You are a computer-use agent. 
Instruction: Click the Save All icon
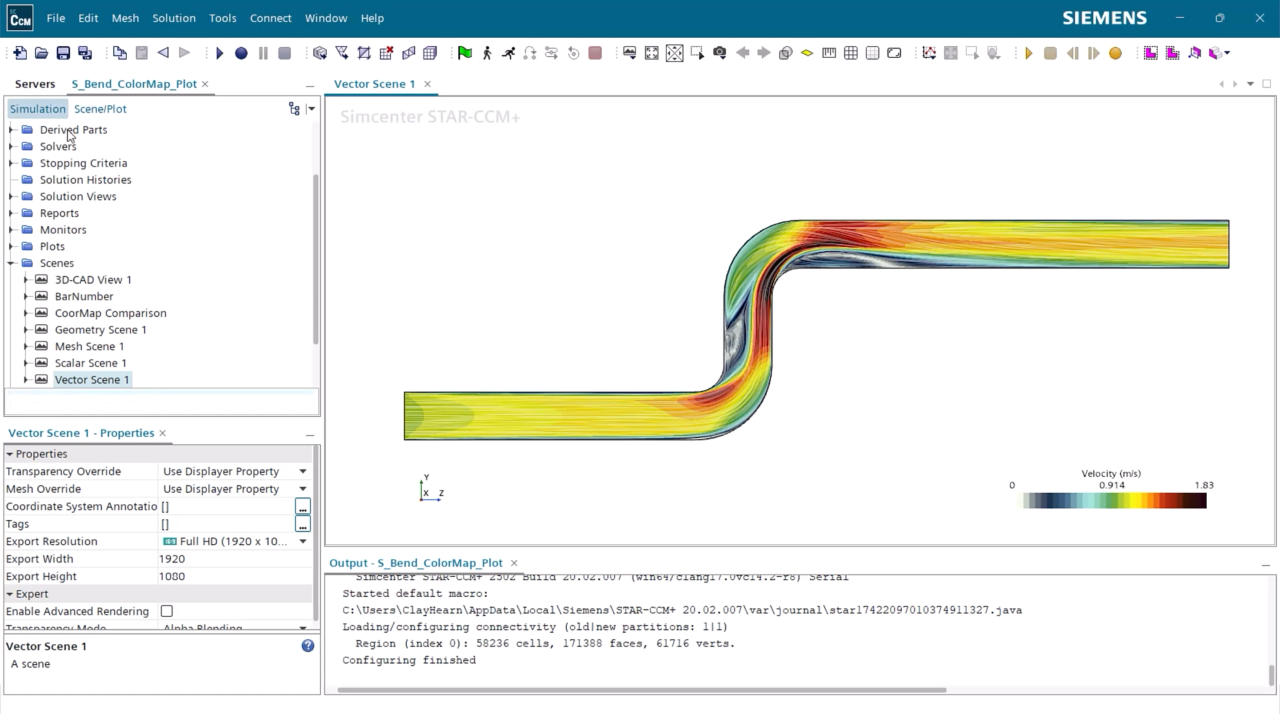(x=85, y=53)
